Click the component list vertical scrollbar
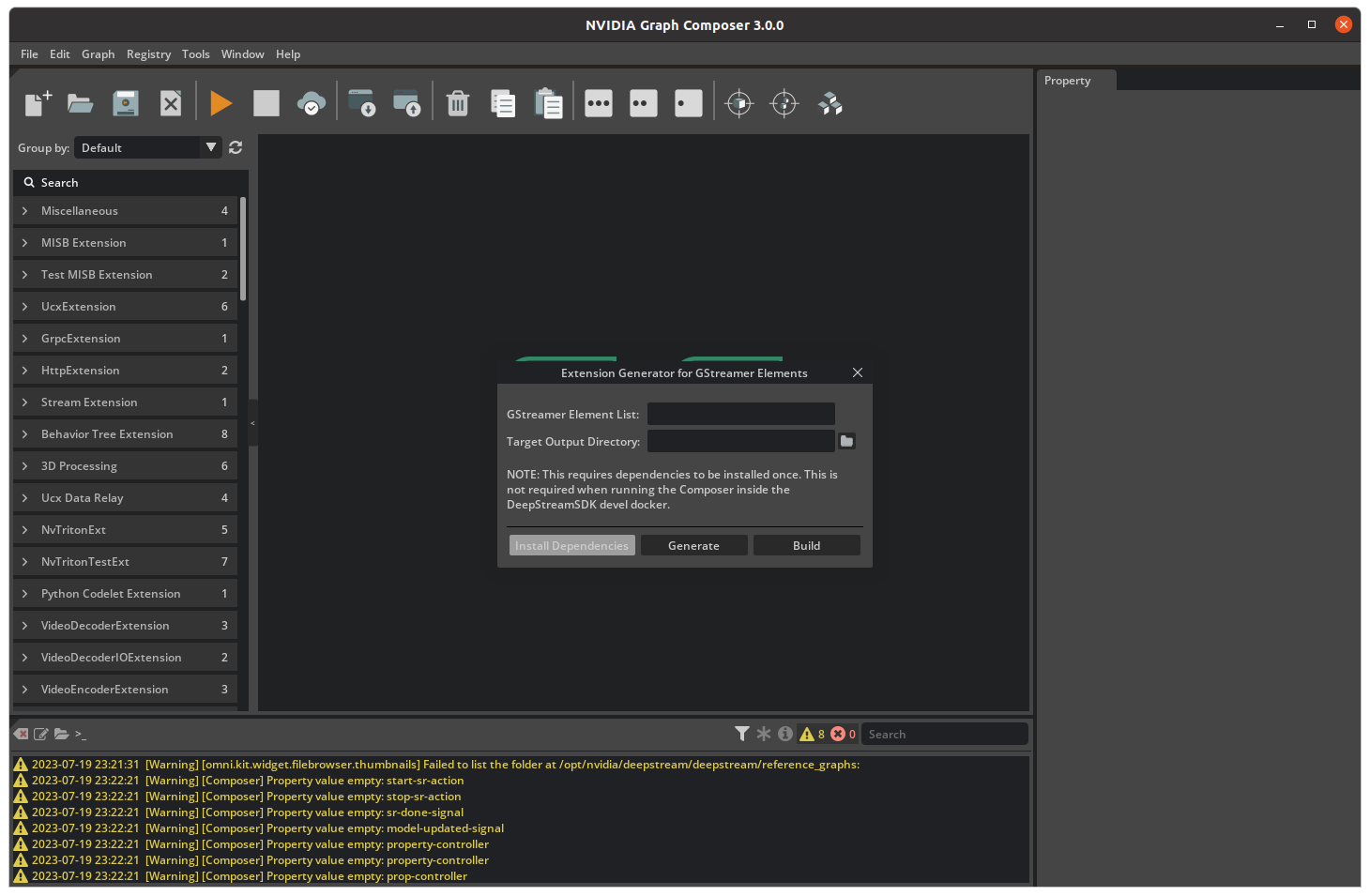1370x896 pixels. click(243, 249)
